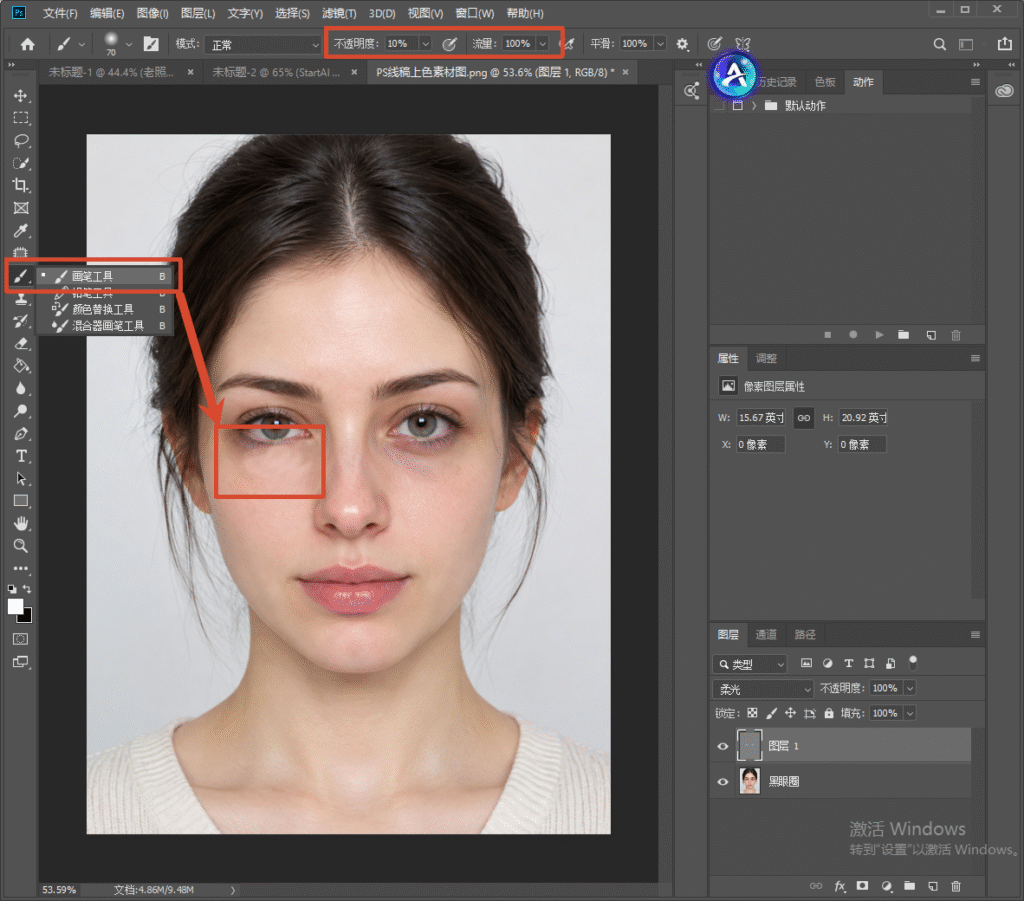Screen dimensions: 1024x901
Task: Choose 混合器画笔工具 from flyout
Action: point(106,326)
